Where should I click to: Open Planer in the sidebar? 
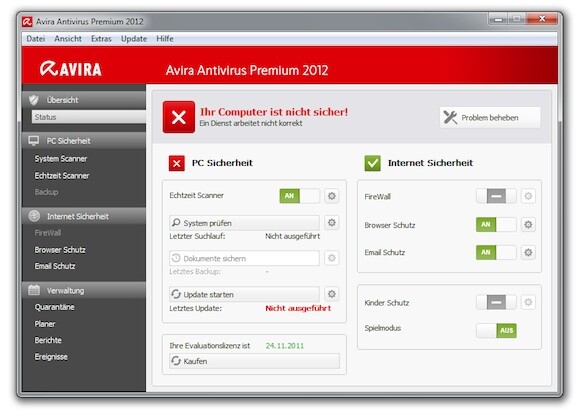[45, 324]
